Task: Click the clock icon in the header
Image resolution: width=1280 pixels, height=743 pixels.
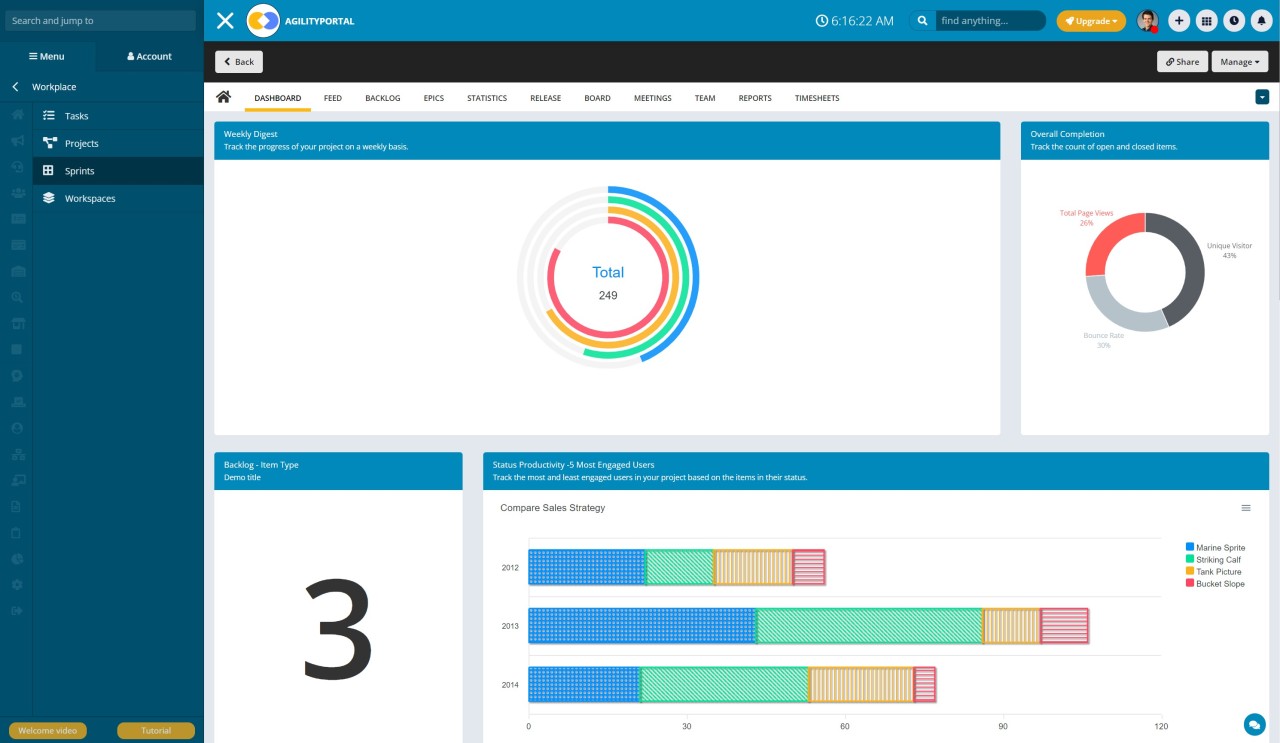Action: click(1232, 20)
